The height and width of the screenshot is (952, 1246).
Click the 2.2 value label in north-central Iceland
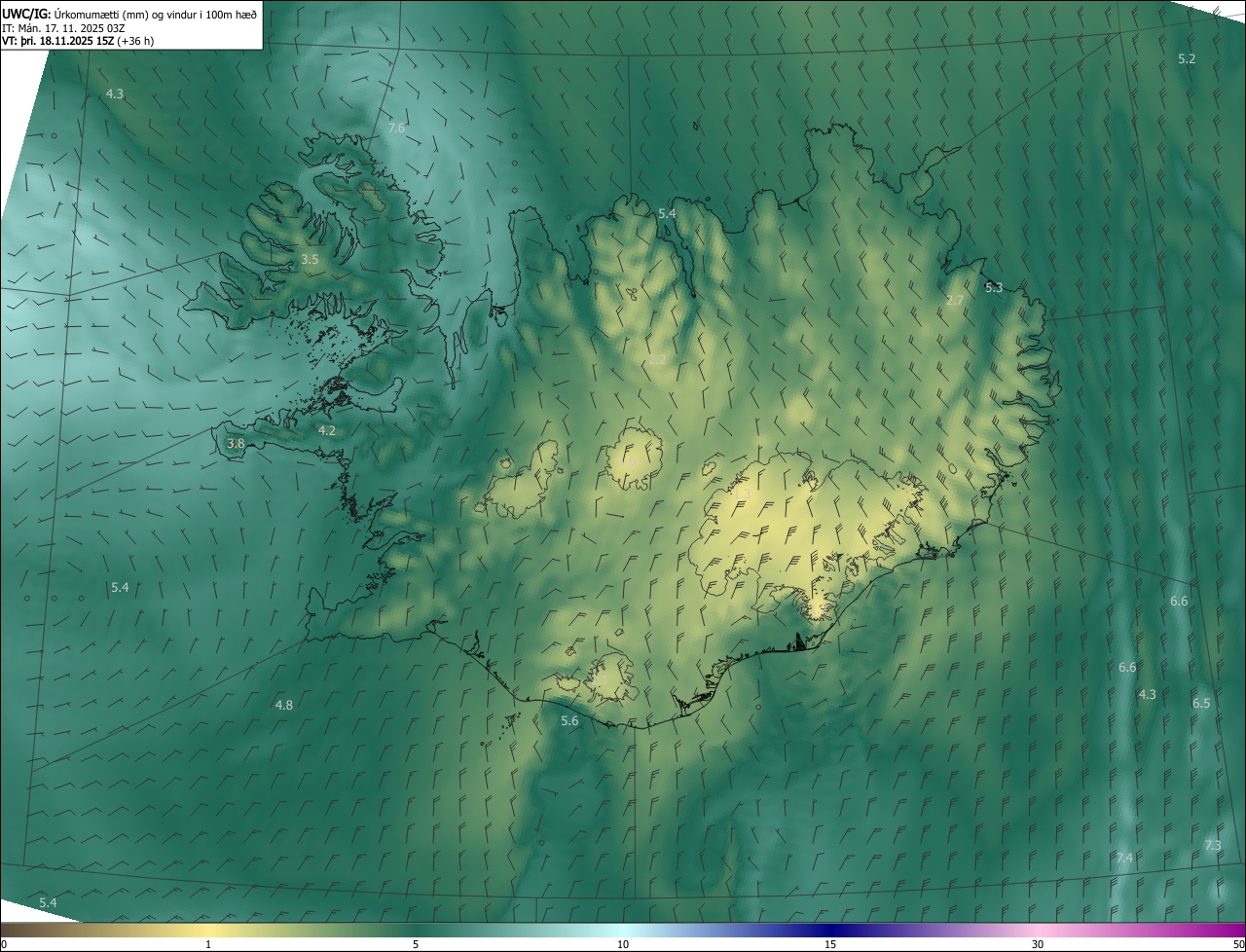point(658,360)
